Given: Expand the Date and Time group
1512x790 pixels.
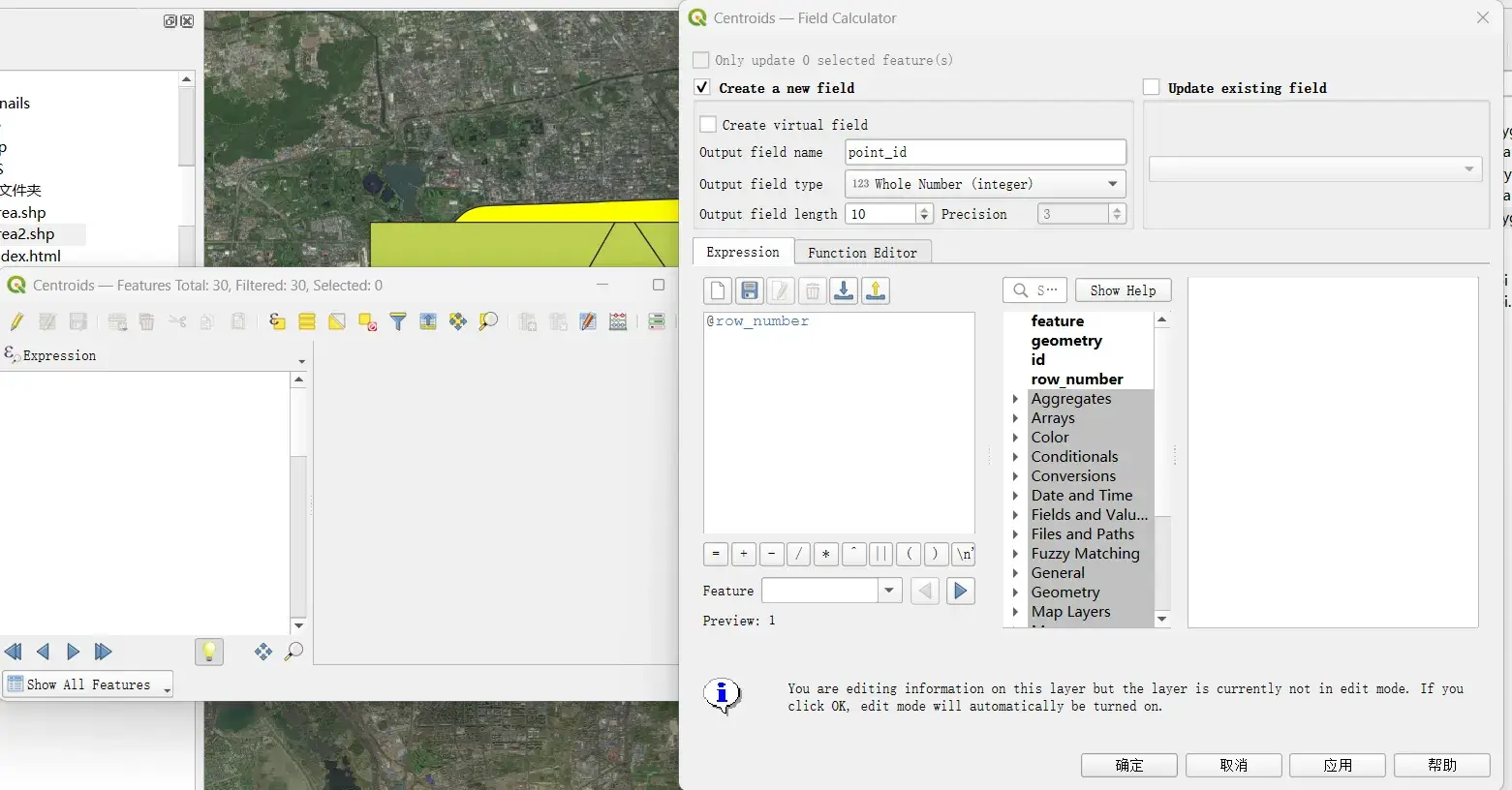Looking at the screenshot, I should [1015, 496].
